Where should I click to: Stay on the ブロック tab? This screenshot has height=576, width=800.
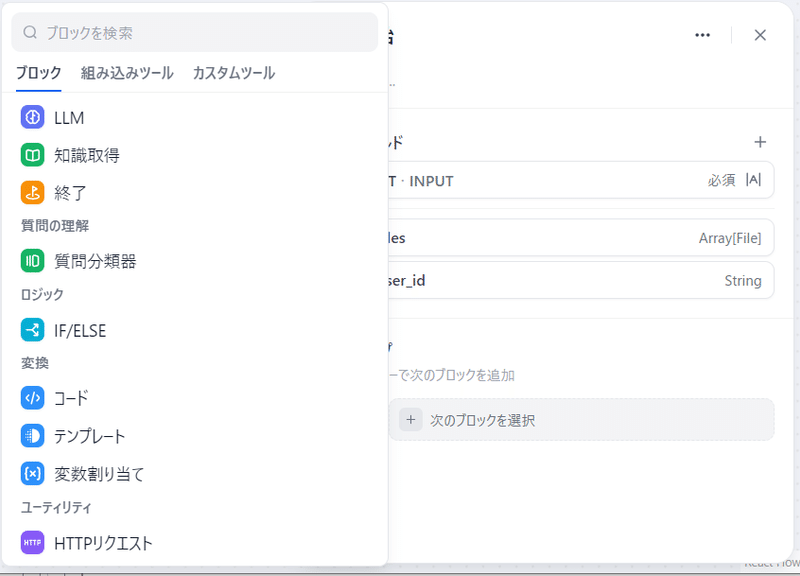click(37, 74)
